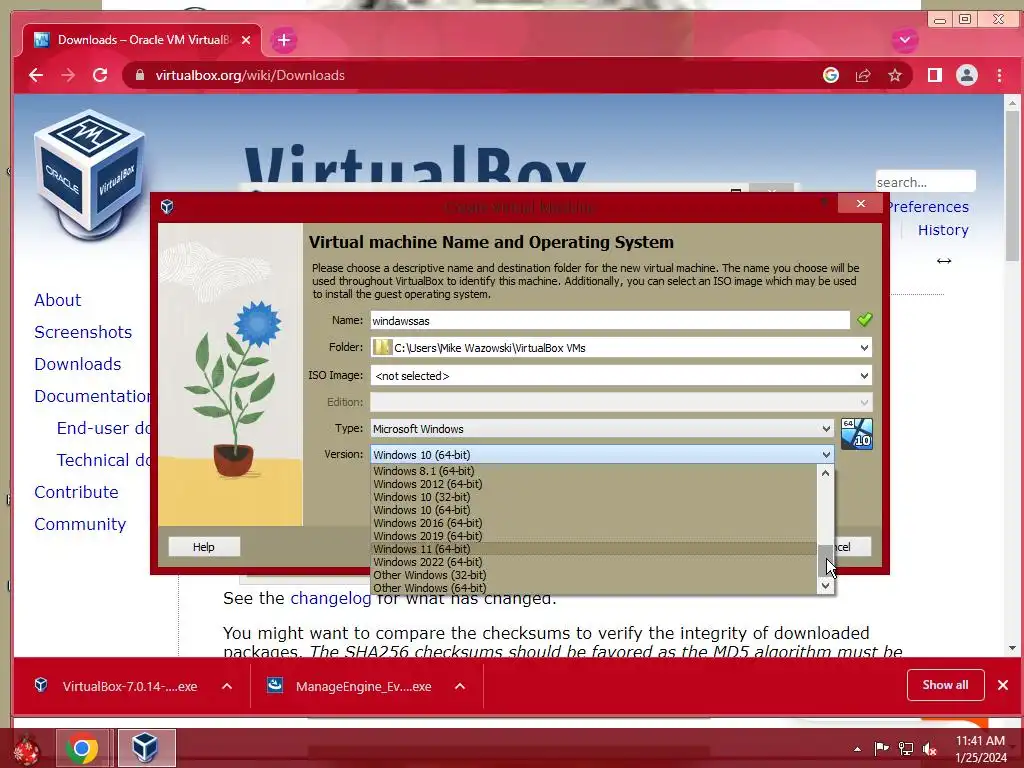Image resolution: width=1024 pixels, height=768 pixels.
Task: Expand options for VirtualBox-7.0.14 download
Action: tap(227, 686)
